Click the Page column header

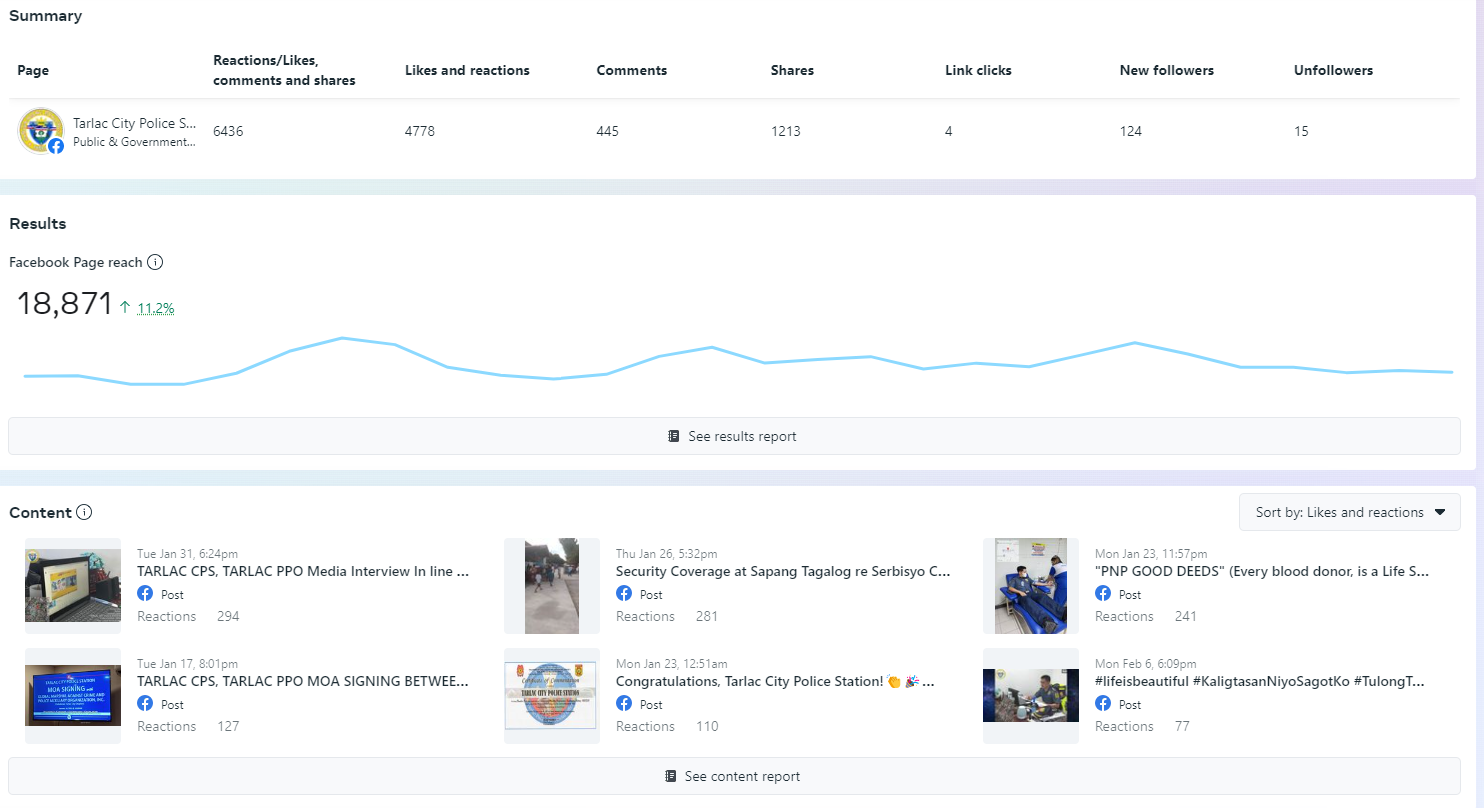point(33,71)
